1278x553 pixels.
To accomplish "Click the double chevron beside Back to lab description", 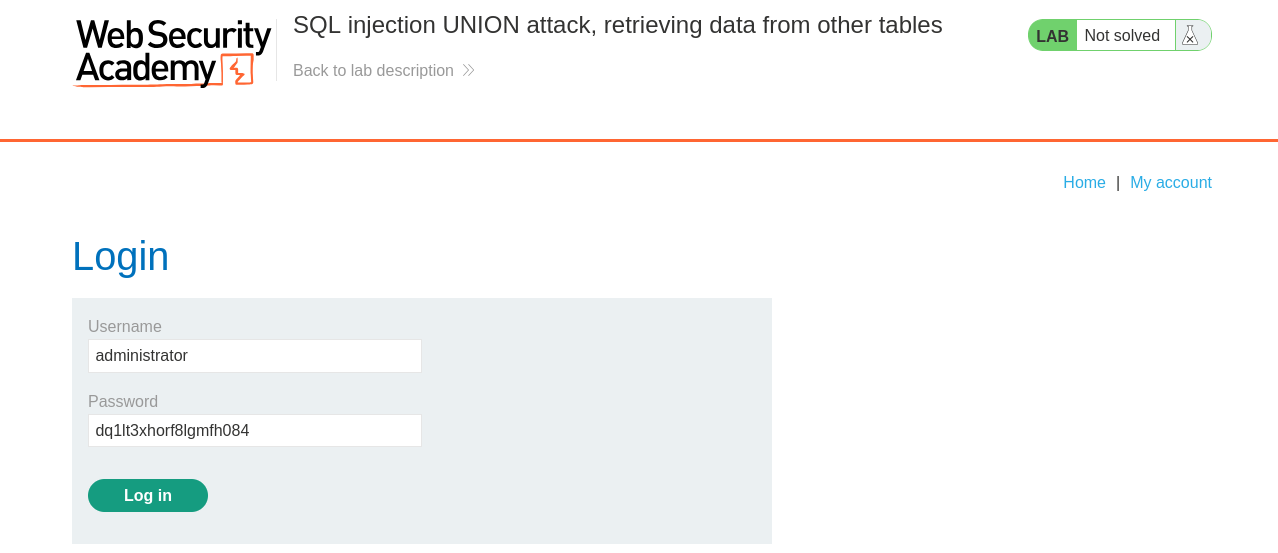I will tap(468, 70).
